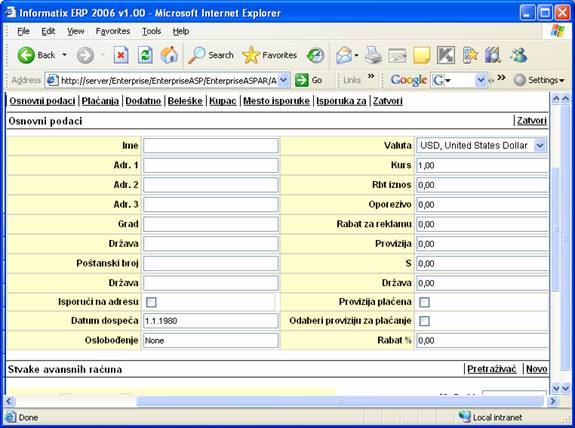Click the horizontal scrollbar thumb
This screenshot has height=428, width=575.
click(340, 402)
